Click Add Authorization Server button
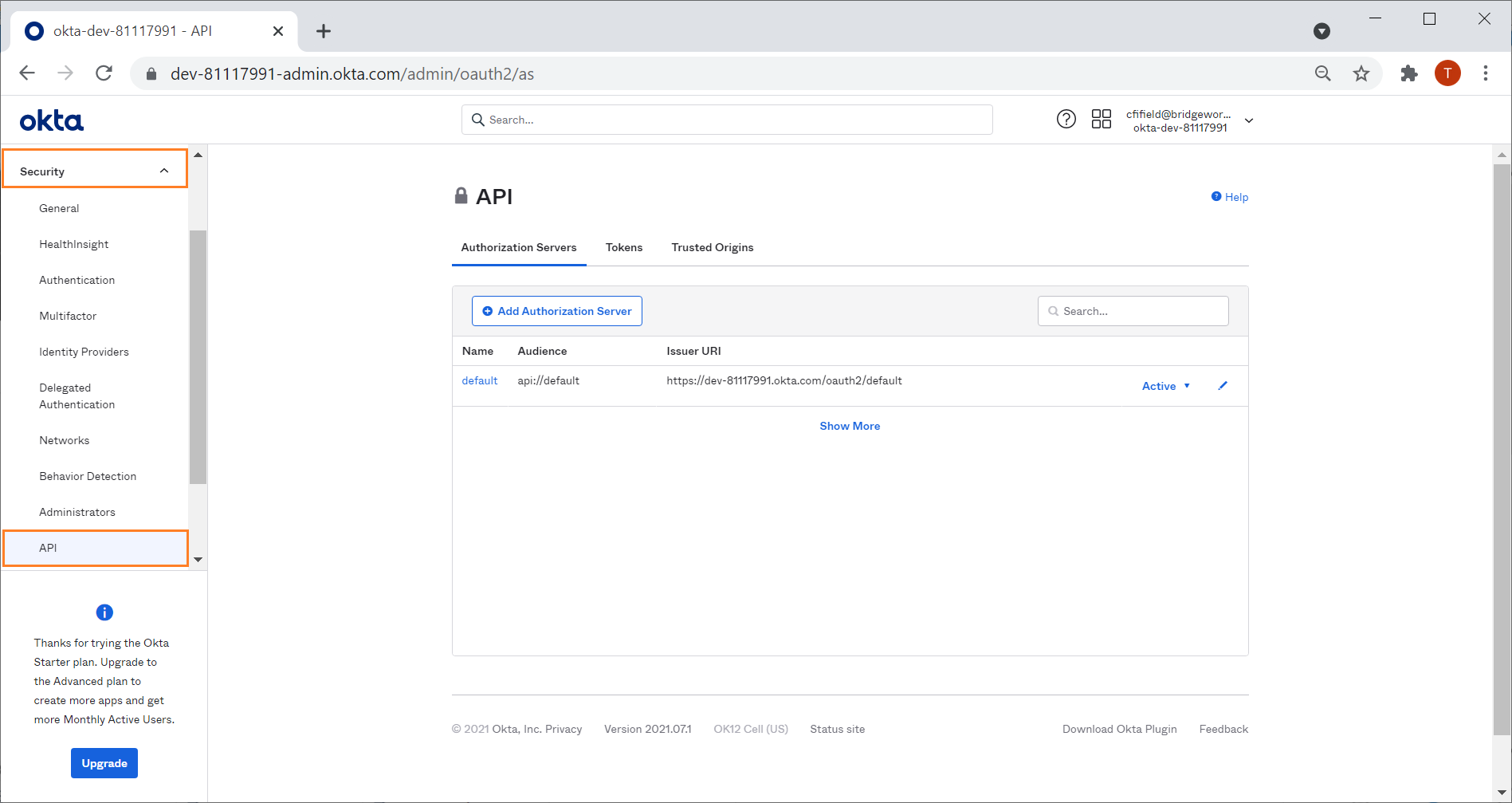Screen dimensions: 1512x803 click(557, 311)
